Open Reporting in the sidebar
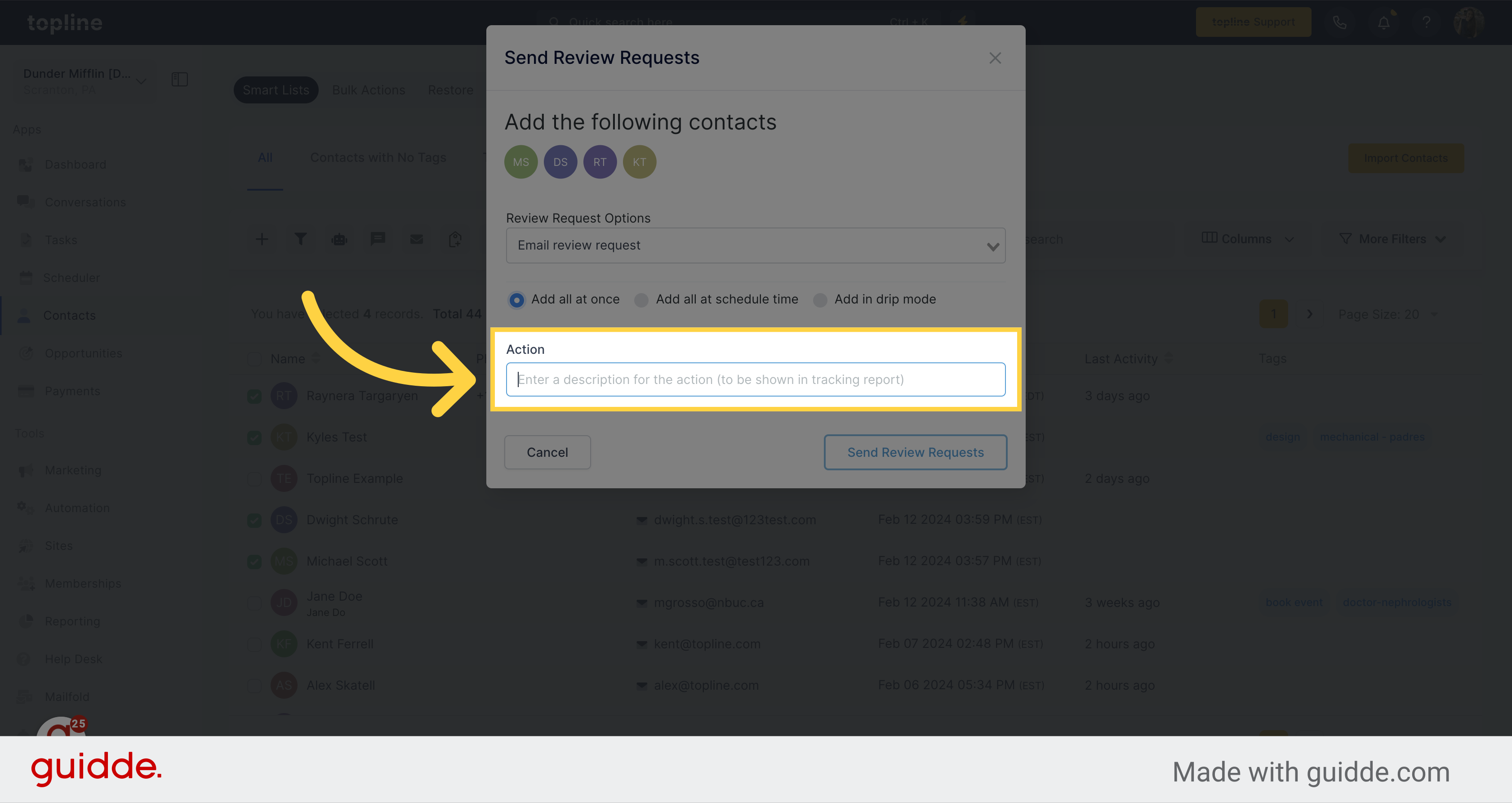 coord(72,621)
